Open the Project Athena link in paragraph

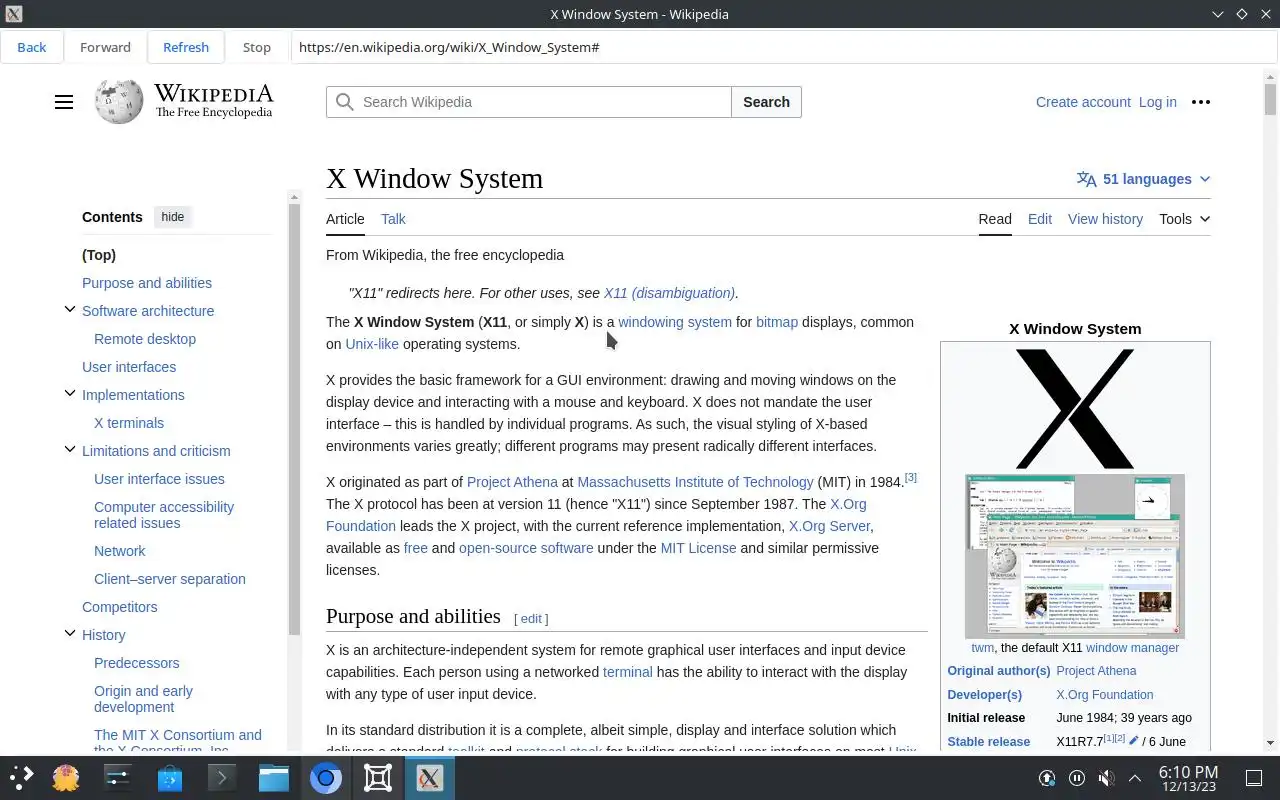pos(512,482)
